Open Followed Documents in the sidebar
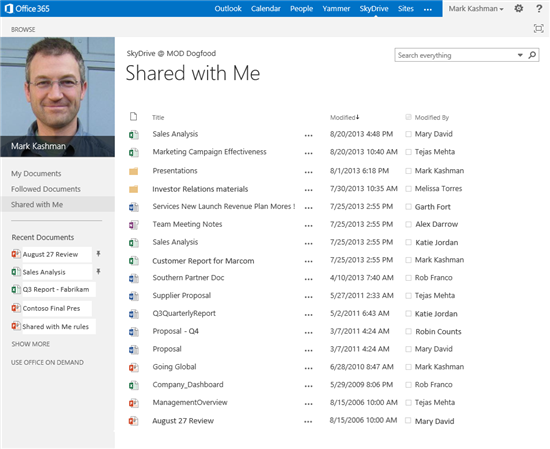The image size is (550, 449). 46,189
